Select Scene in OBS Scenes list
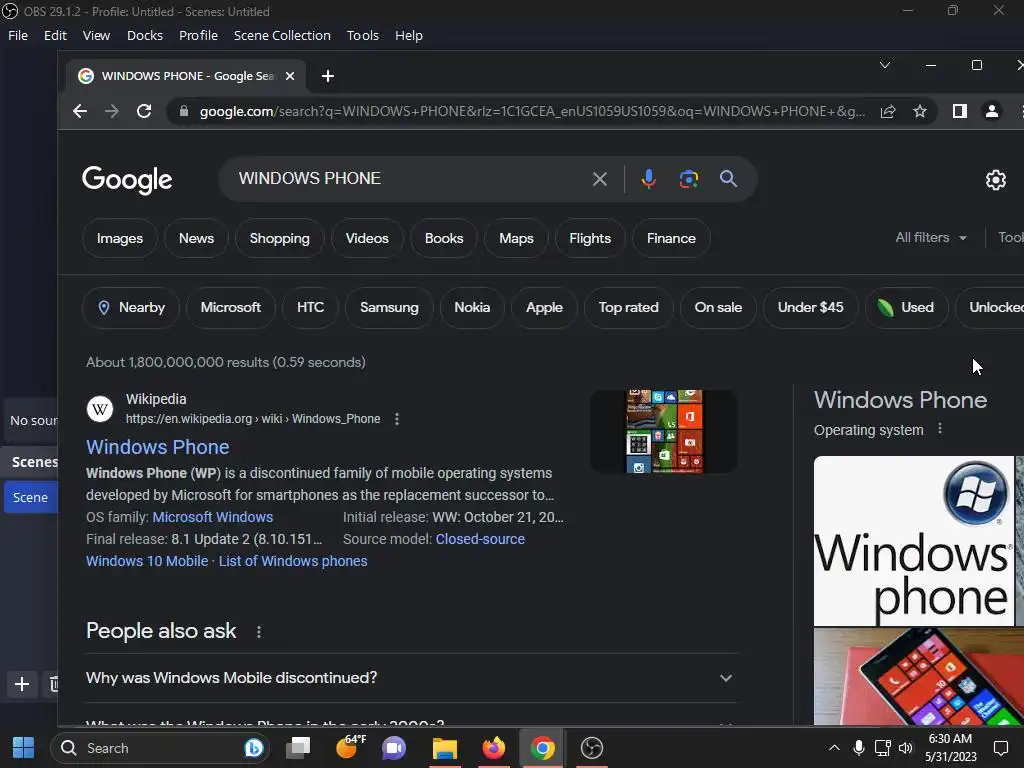Viewport: 1024px width, 768px height. point(31,498)
